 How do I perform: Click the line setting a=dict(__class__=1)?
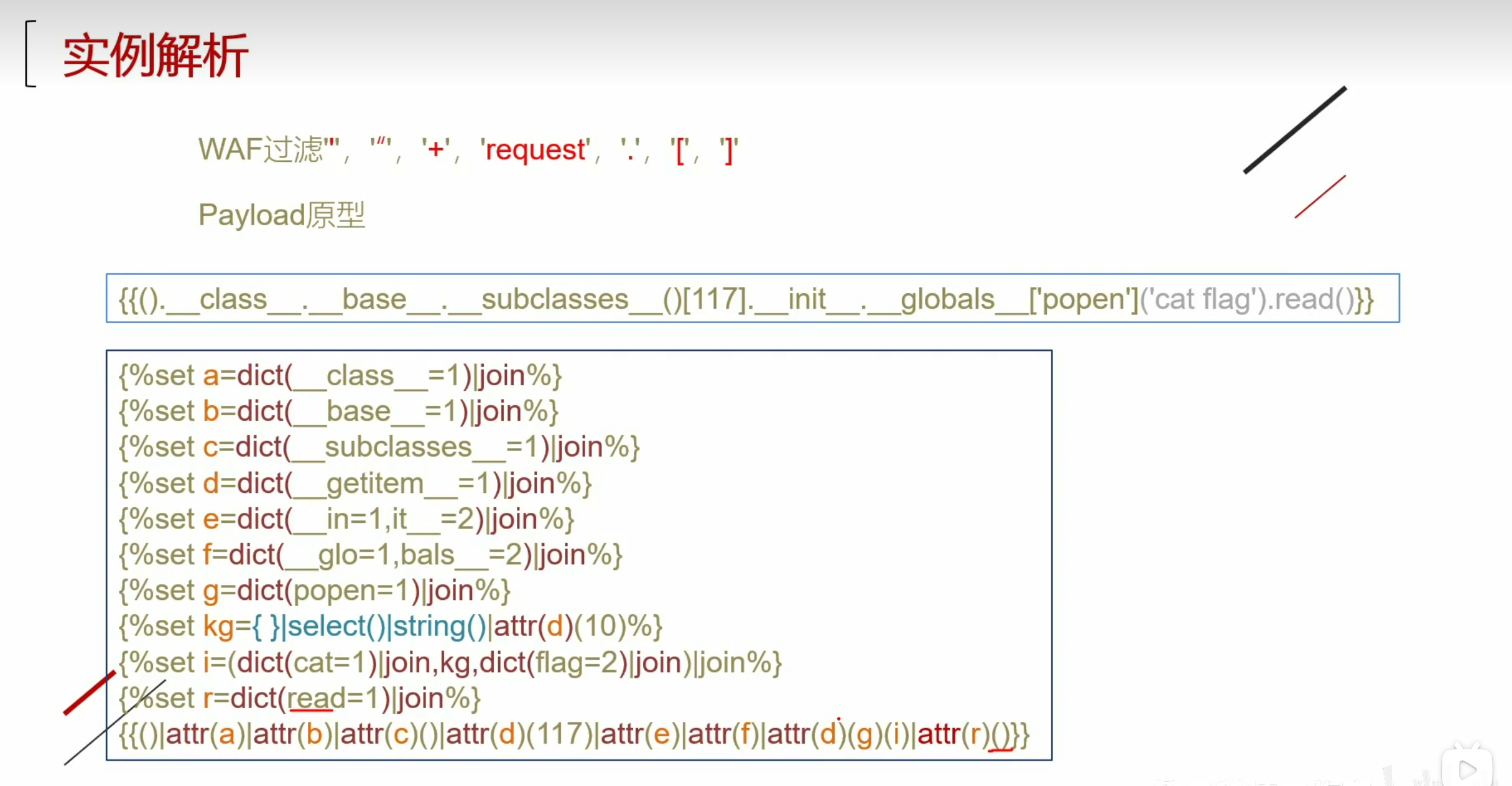340,376
